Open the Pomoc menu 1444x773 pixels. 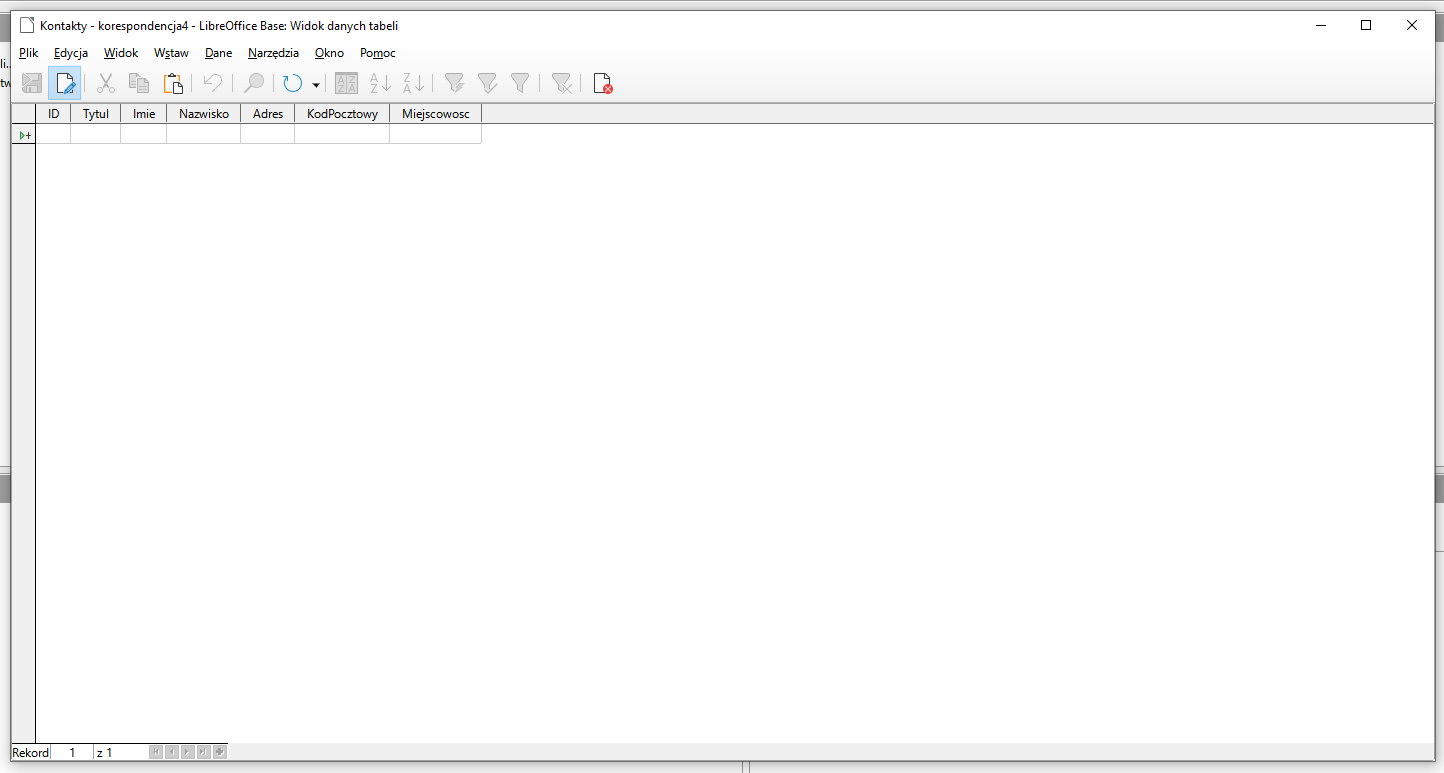(x=378, y=53)
